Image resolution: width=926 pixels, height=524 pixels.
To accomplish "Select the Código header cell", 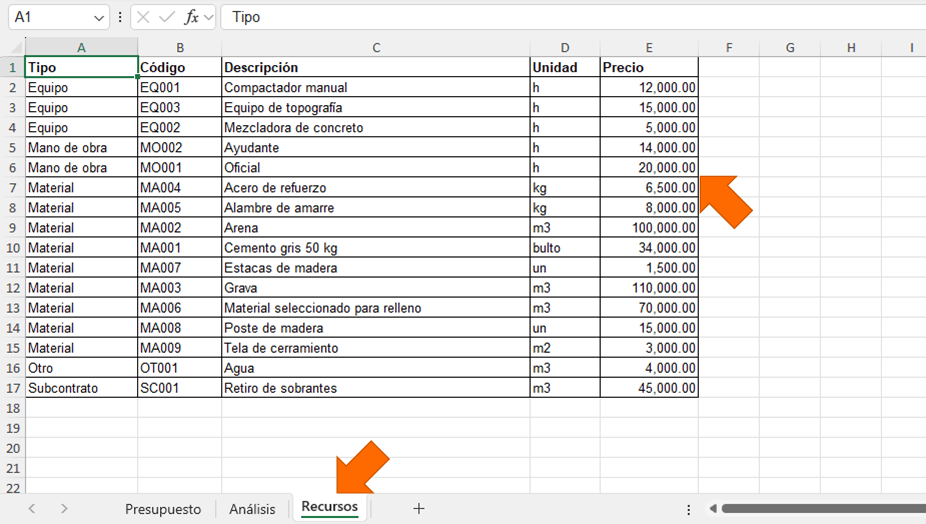I will tap(180, 67).
